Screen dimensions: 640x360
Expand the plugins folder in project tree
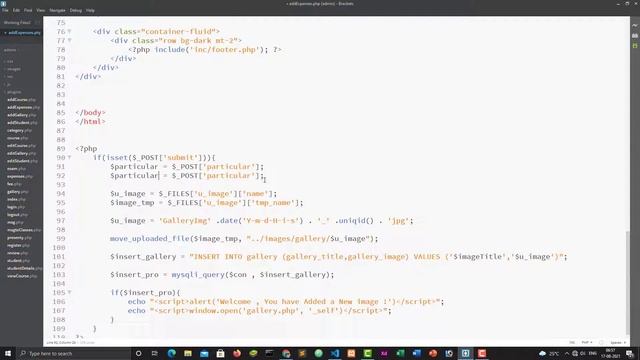13,92
